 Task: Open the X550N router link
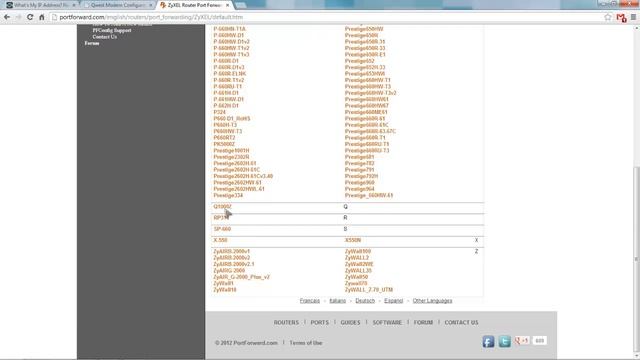point(353,240)
